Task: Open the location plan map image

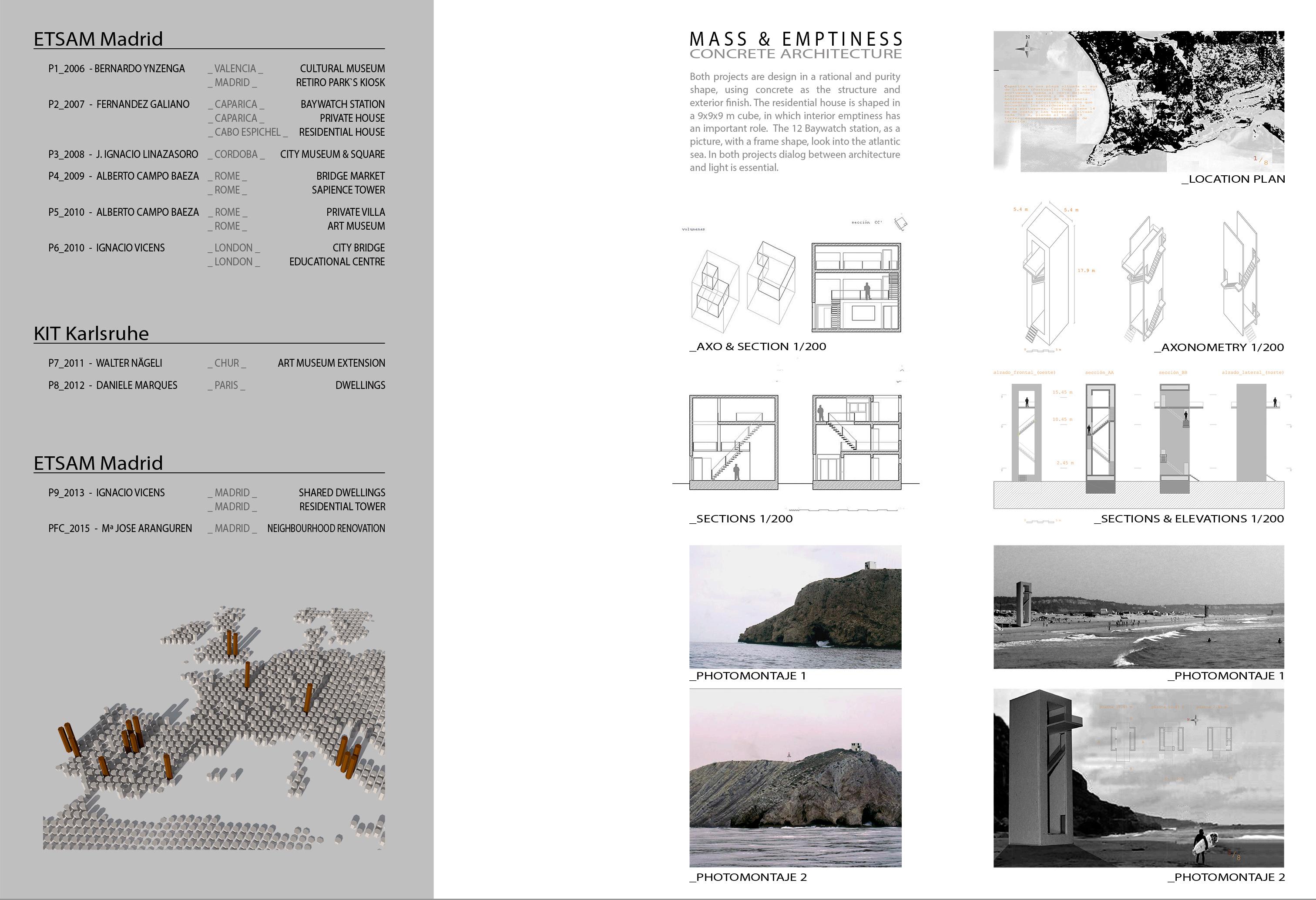Action: coord(1138,101)
